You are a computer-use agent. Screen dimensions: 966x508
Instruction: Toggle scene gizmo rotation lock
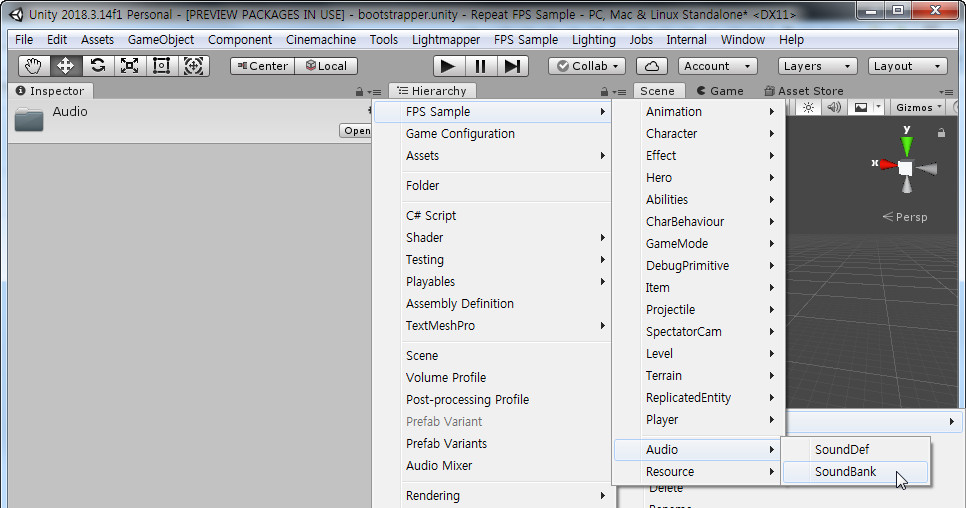941,132
